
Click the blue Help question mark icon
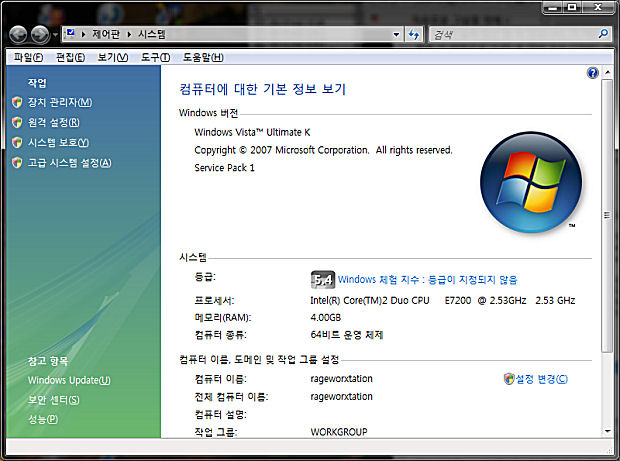(592, 73)
